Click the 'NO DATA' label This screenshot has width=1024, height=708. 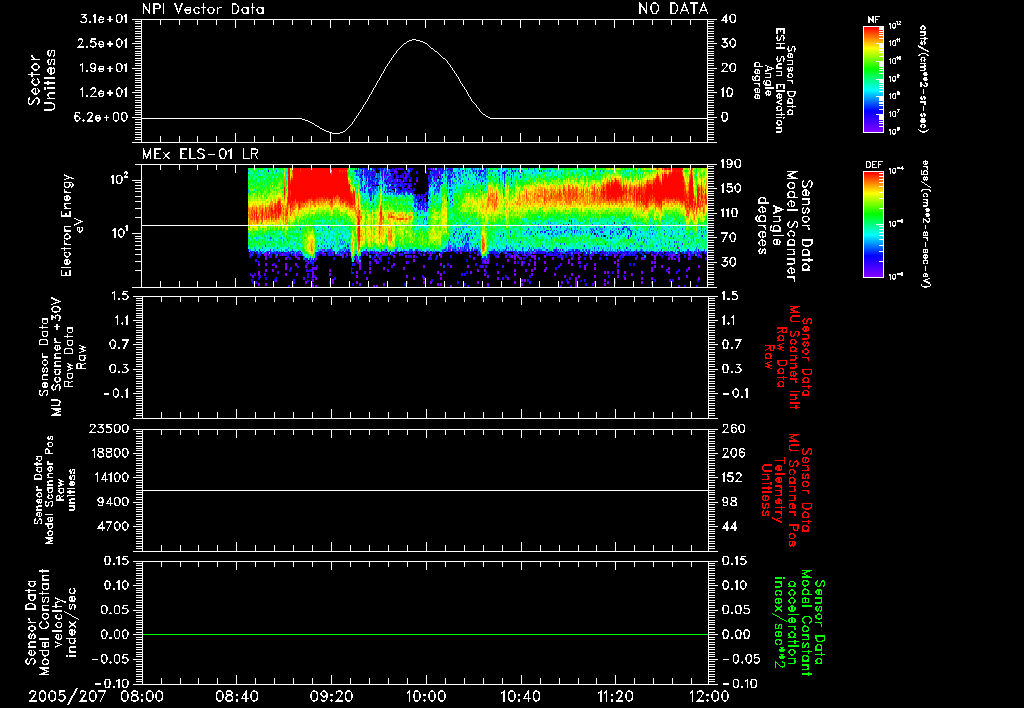673,8
